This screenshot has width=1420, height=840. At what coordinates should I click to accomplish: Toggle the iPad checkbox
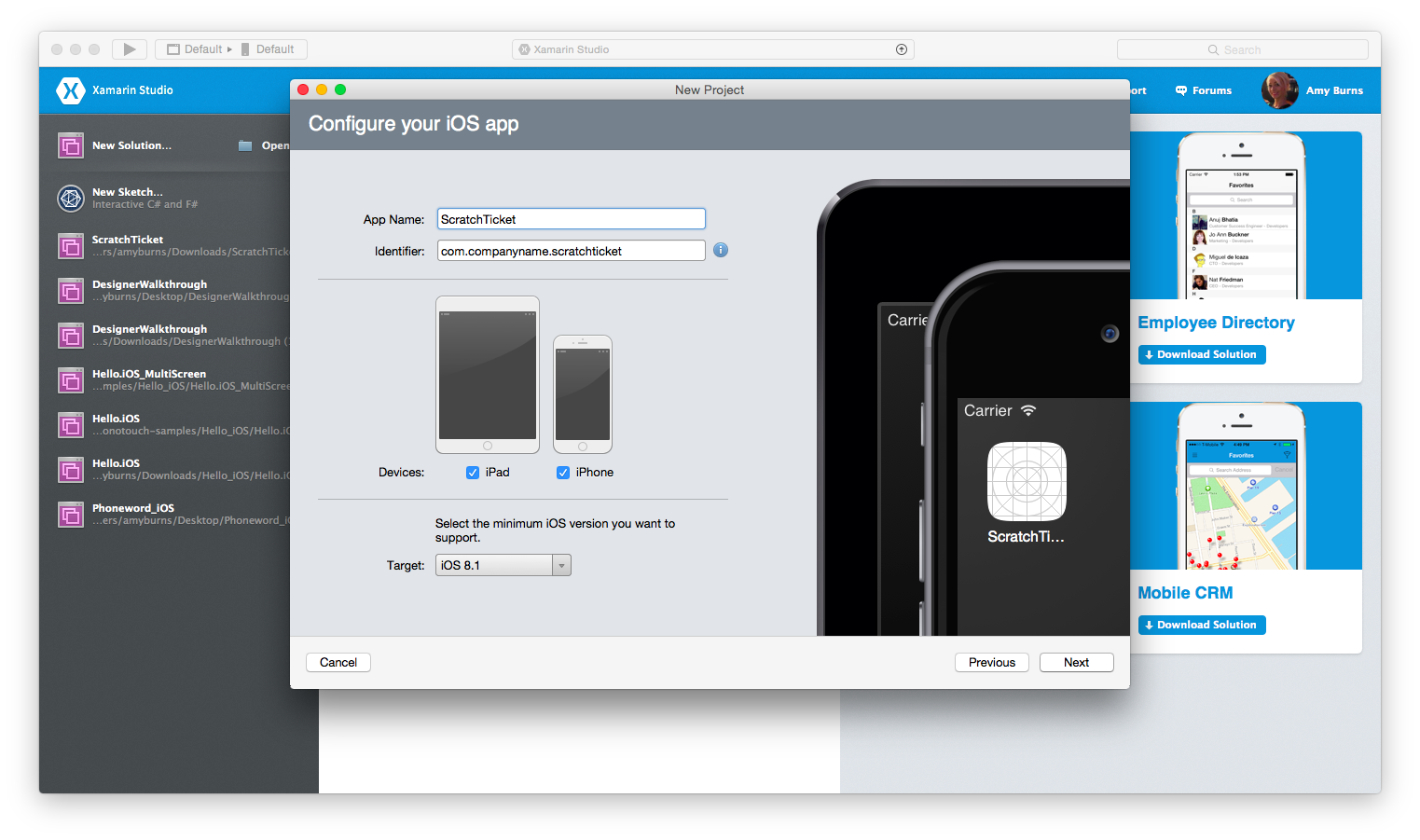pos(473,473)
